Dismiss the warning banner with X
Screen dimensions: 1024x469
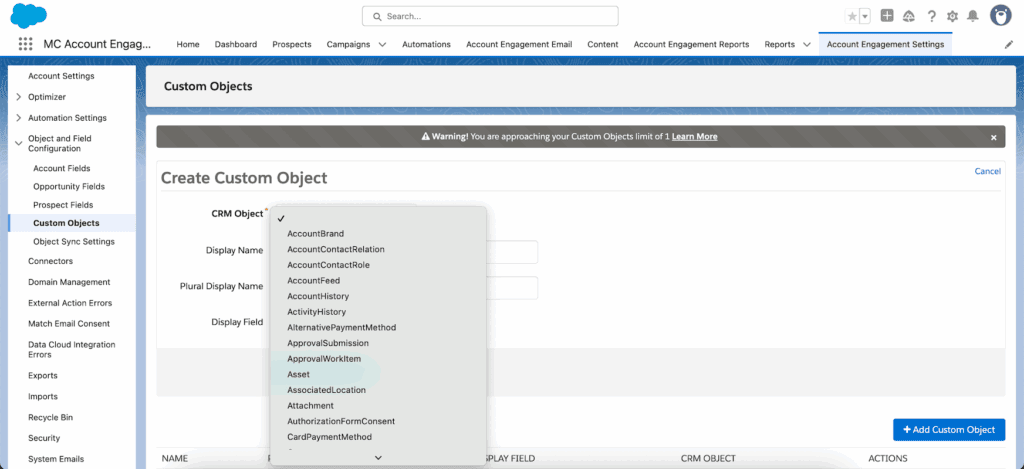[993, 137]
